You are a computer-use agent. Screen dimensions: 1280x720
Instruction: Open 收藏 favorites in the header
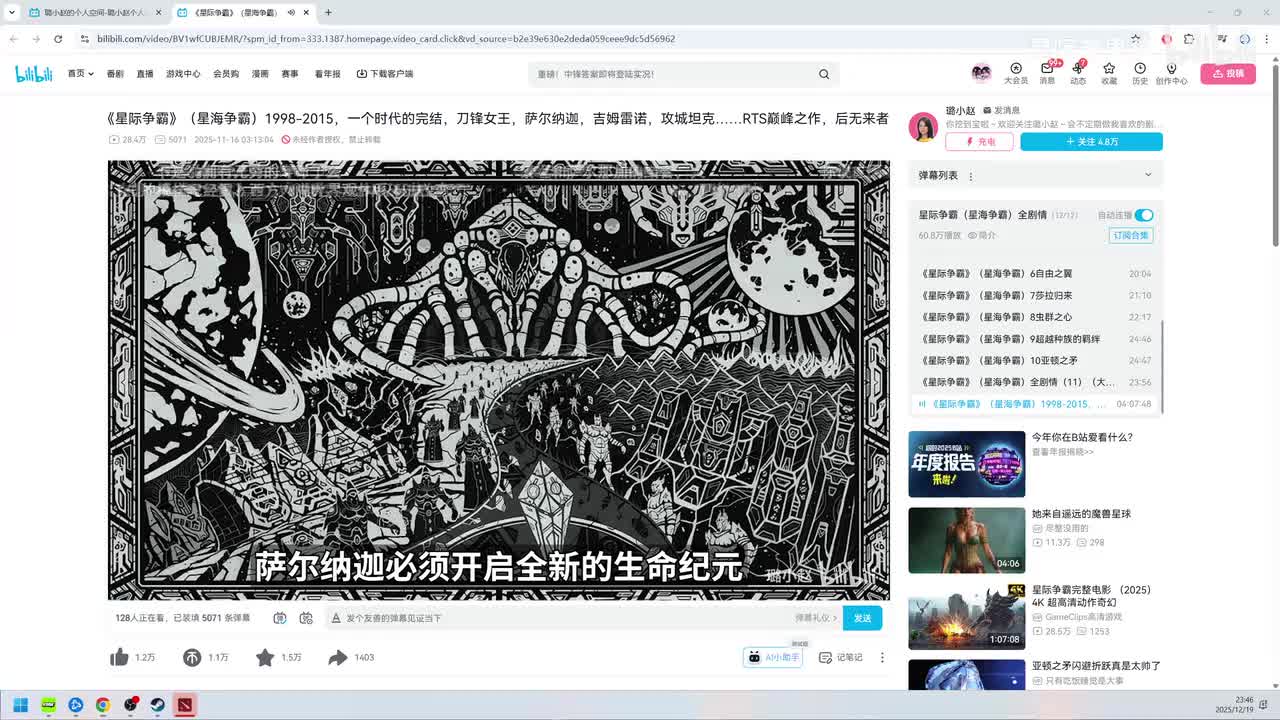pyautogui.click(x=1109, y=73)
